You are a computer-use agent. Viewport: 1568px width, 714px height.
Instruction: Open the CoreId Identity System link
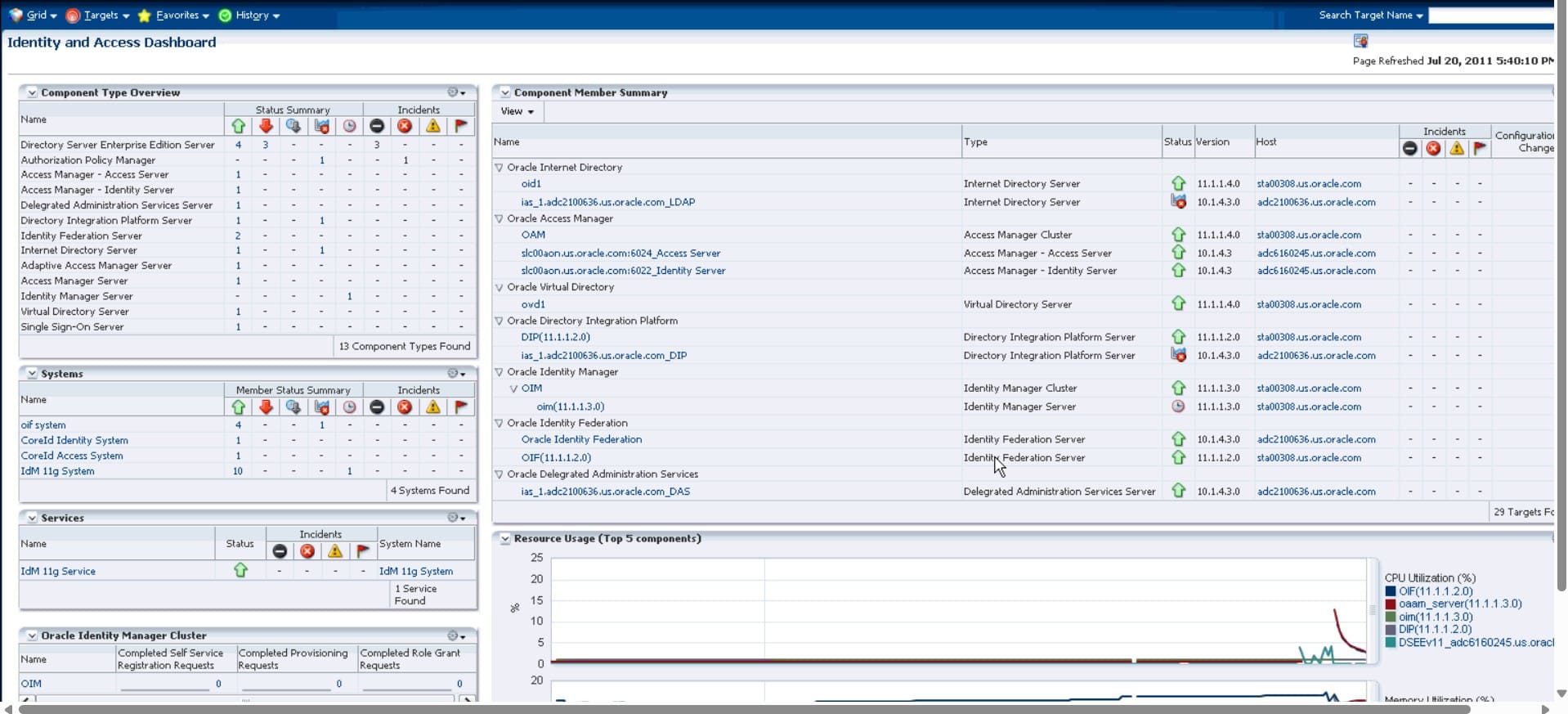[74, 440]
